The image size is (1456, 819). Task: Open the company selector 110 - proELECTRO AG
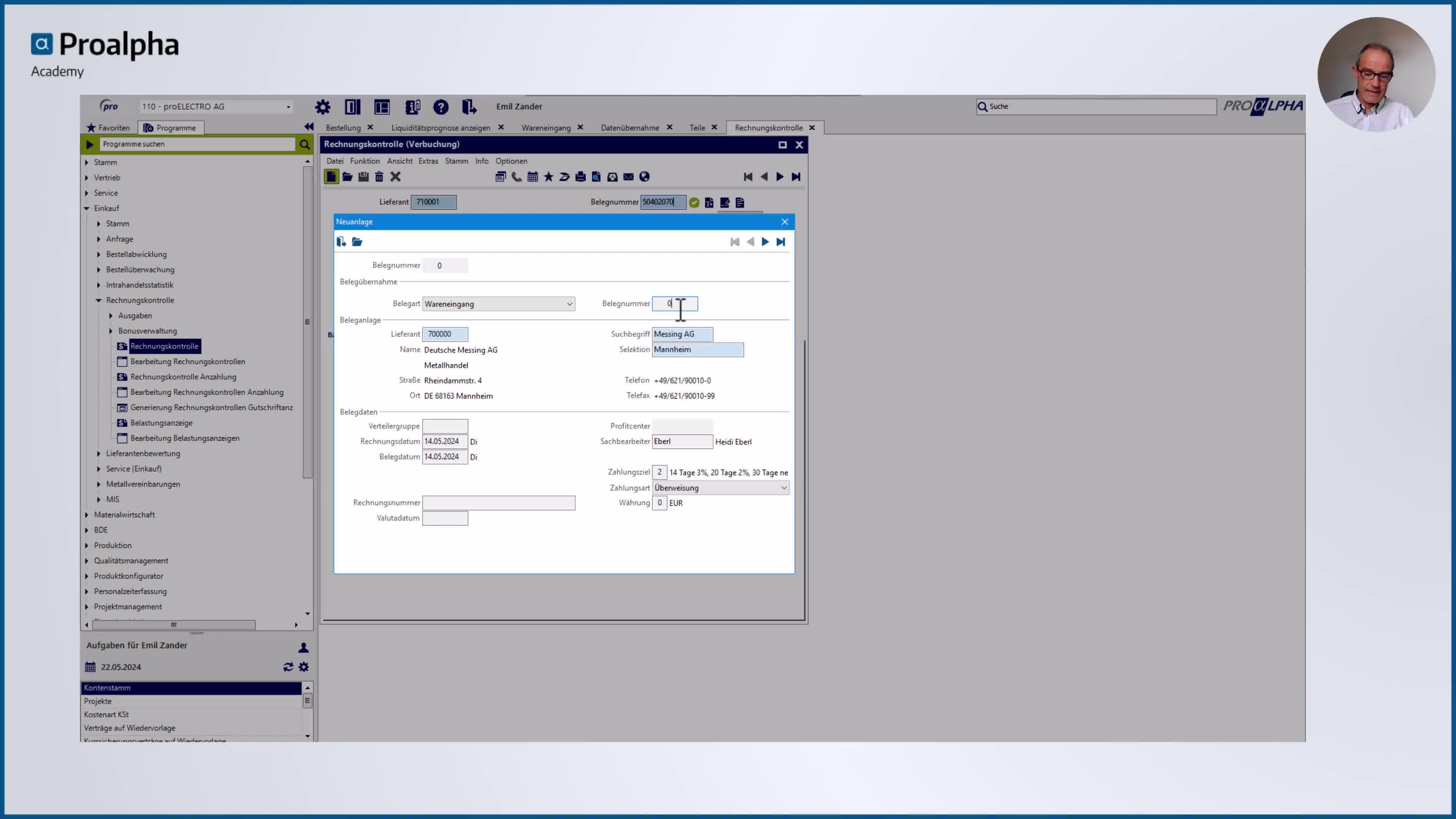tap(217, 106)
